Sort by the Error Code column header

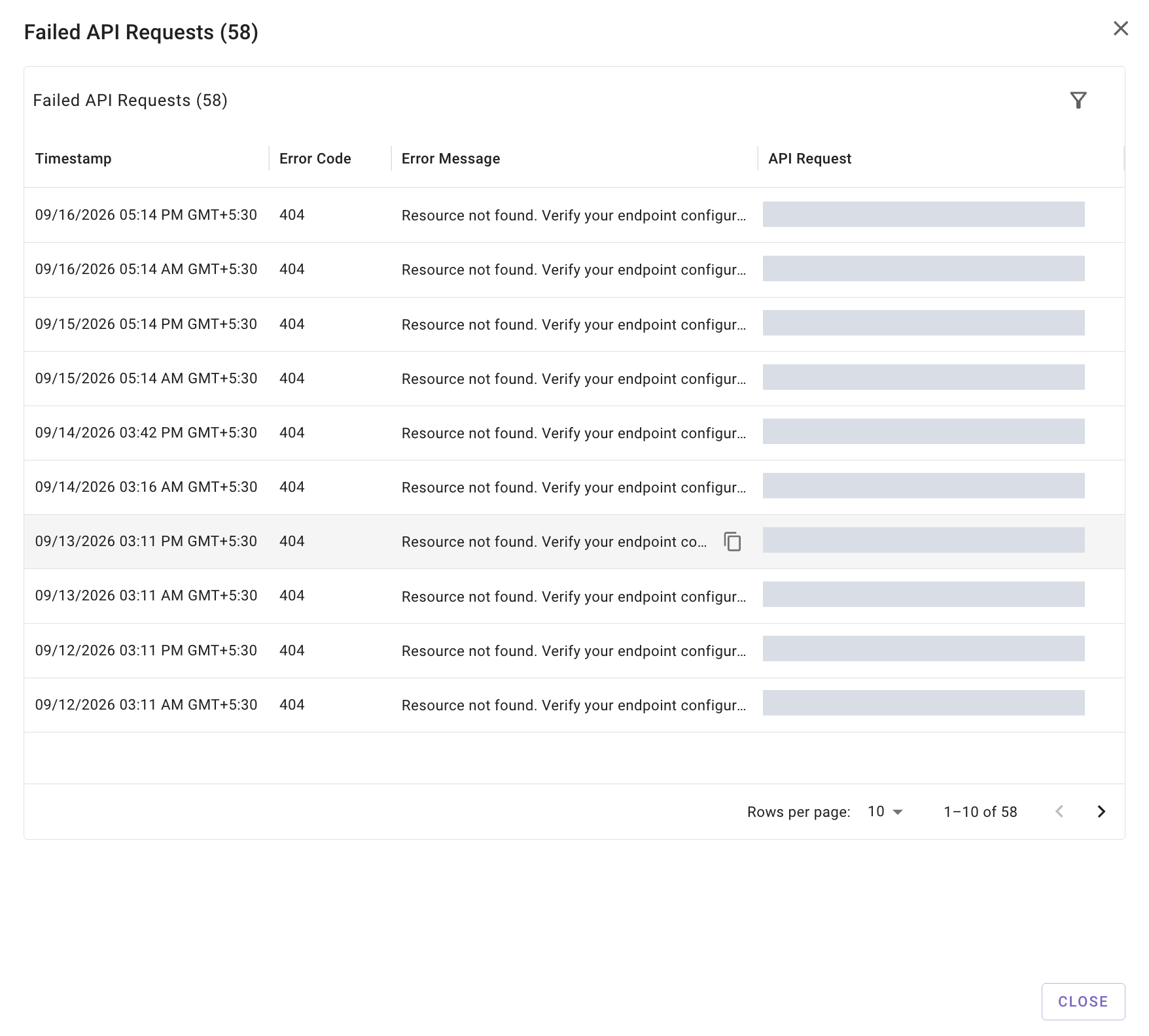(x=315, y=158)
